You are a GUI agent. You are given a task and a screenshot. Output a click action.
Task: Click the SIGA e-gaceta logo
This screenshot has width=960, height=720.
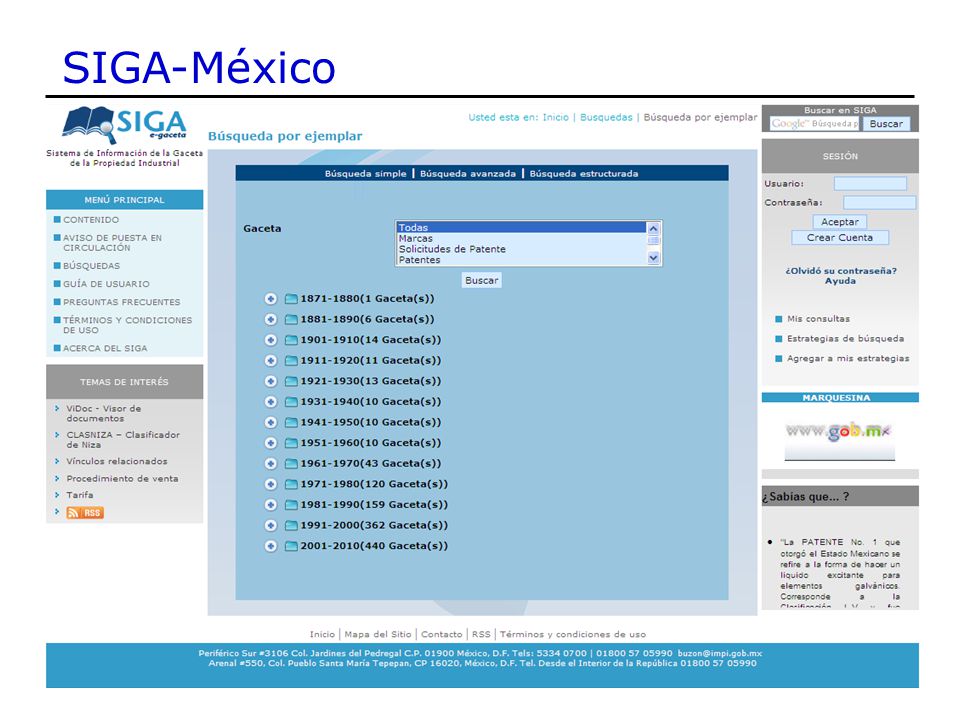point(124,126)
